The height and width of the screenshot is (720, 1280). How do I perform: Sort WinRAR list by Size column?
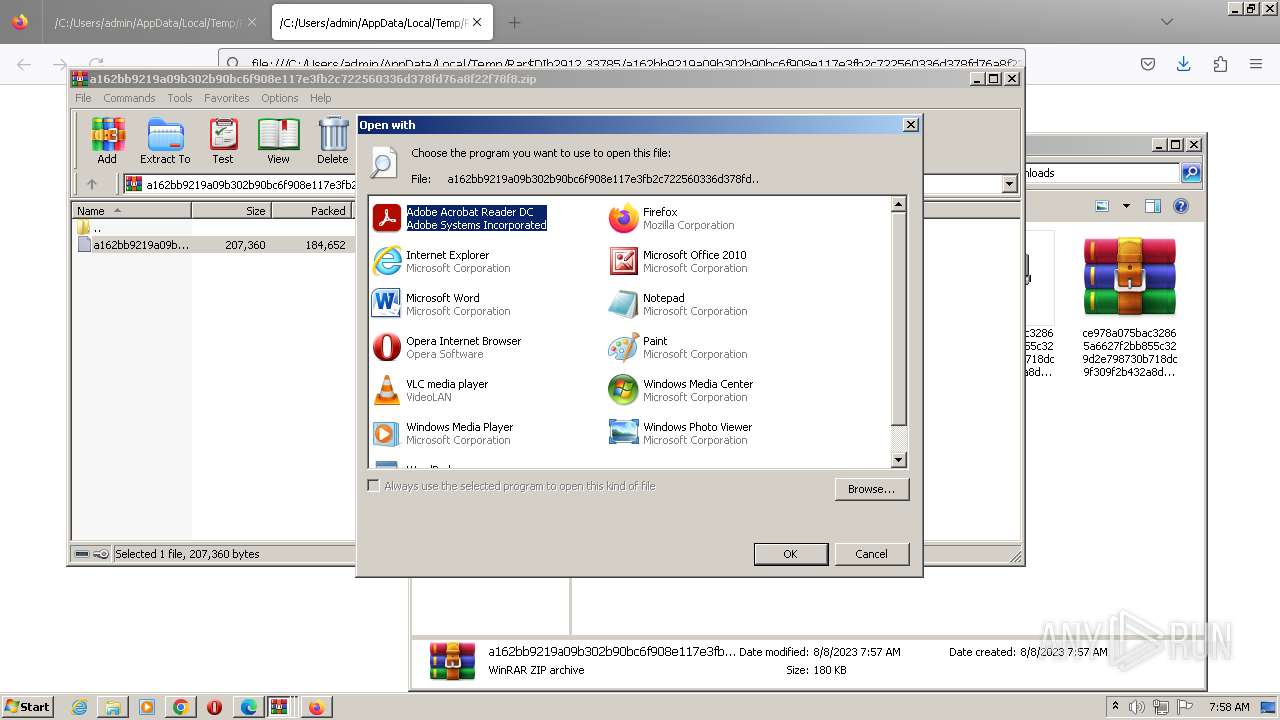click(232, 211)
